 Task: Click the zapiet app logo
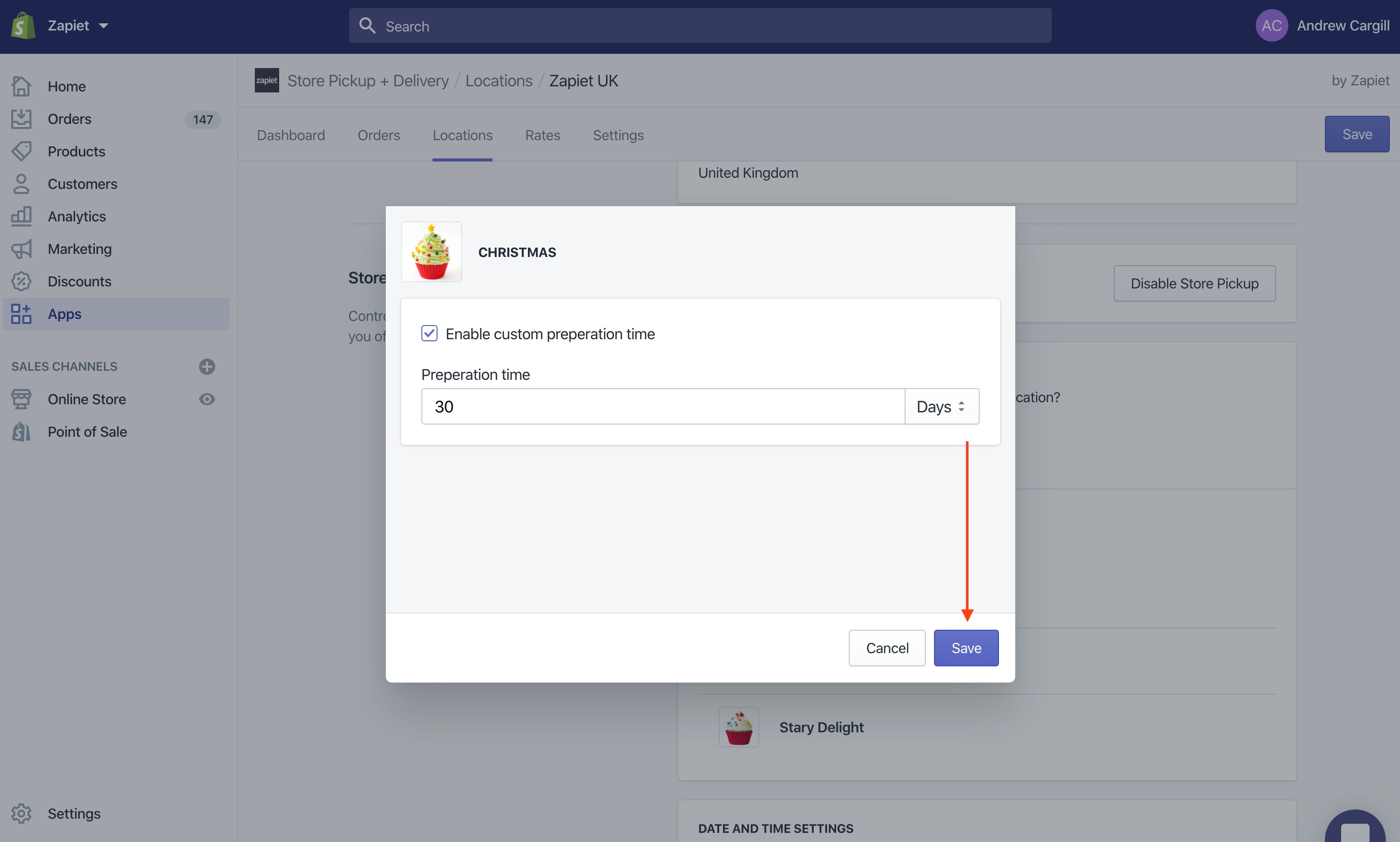pos(266,80)
